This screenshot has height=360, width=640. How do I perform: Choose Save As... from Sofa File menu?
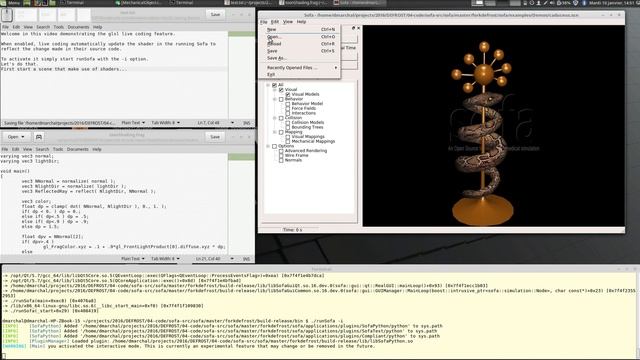[x=300, y=58]
